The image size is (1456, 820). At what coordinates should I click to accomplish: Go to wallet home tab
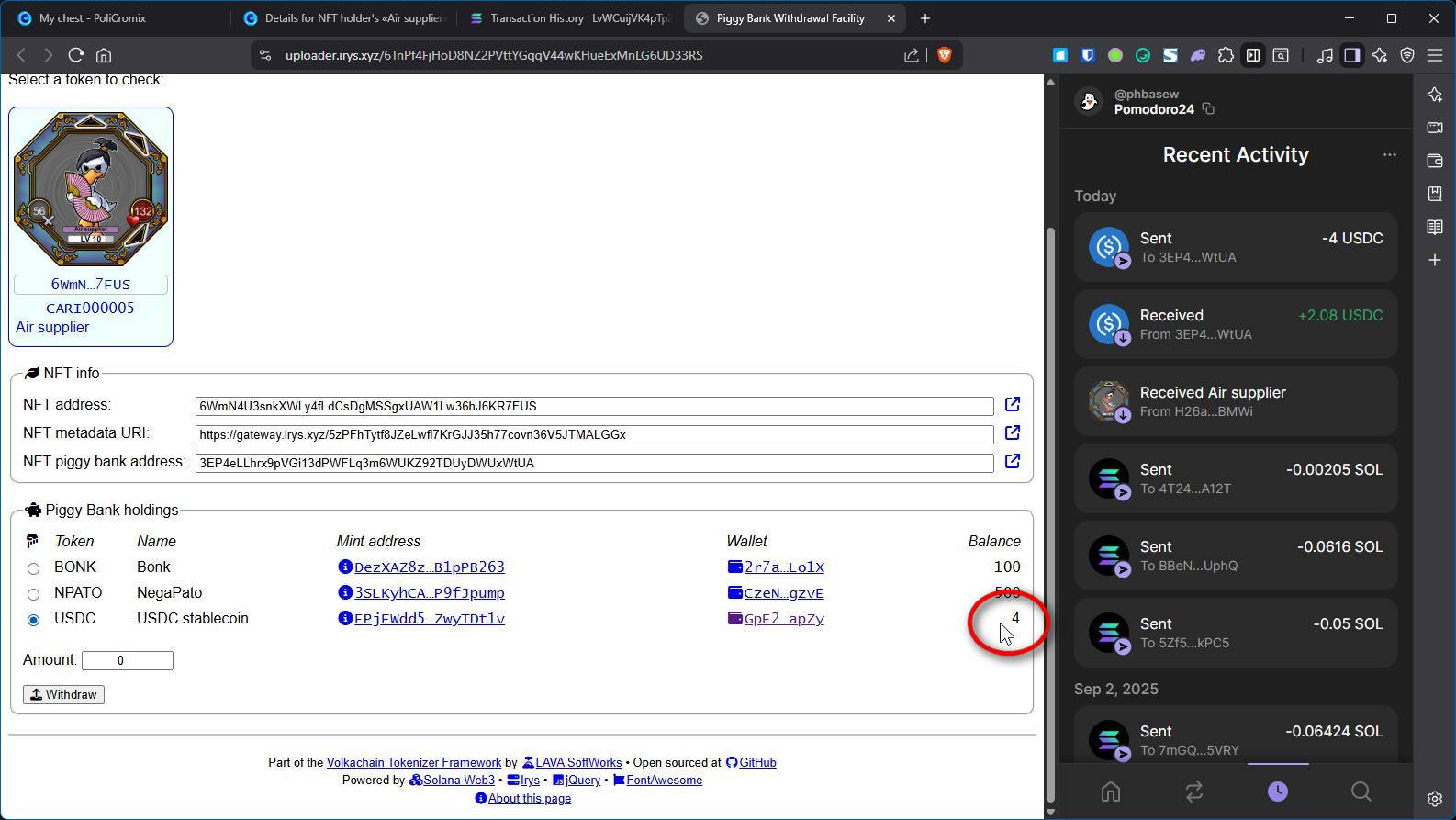tap(1111, 792)
